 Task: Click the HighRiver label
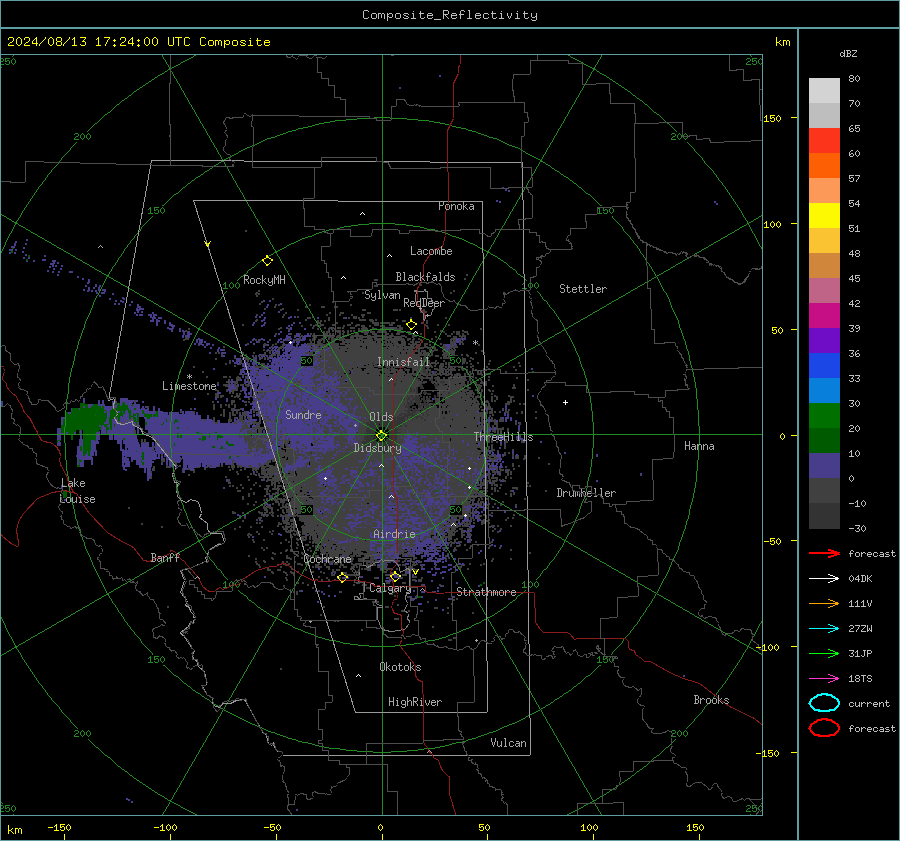click(x=415, y=702)
